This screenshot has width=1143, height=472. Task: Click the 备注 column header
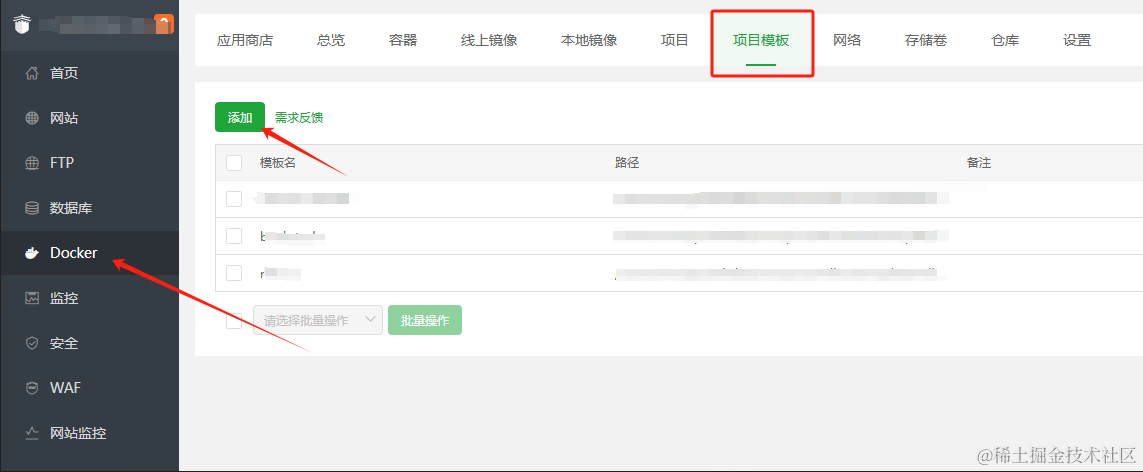pos(979,163)
